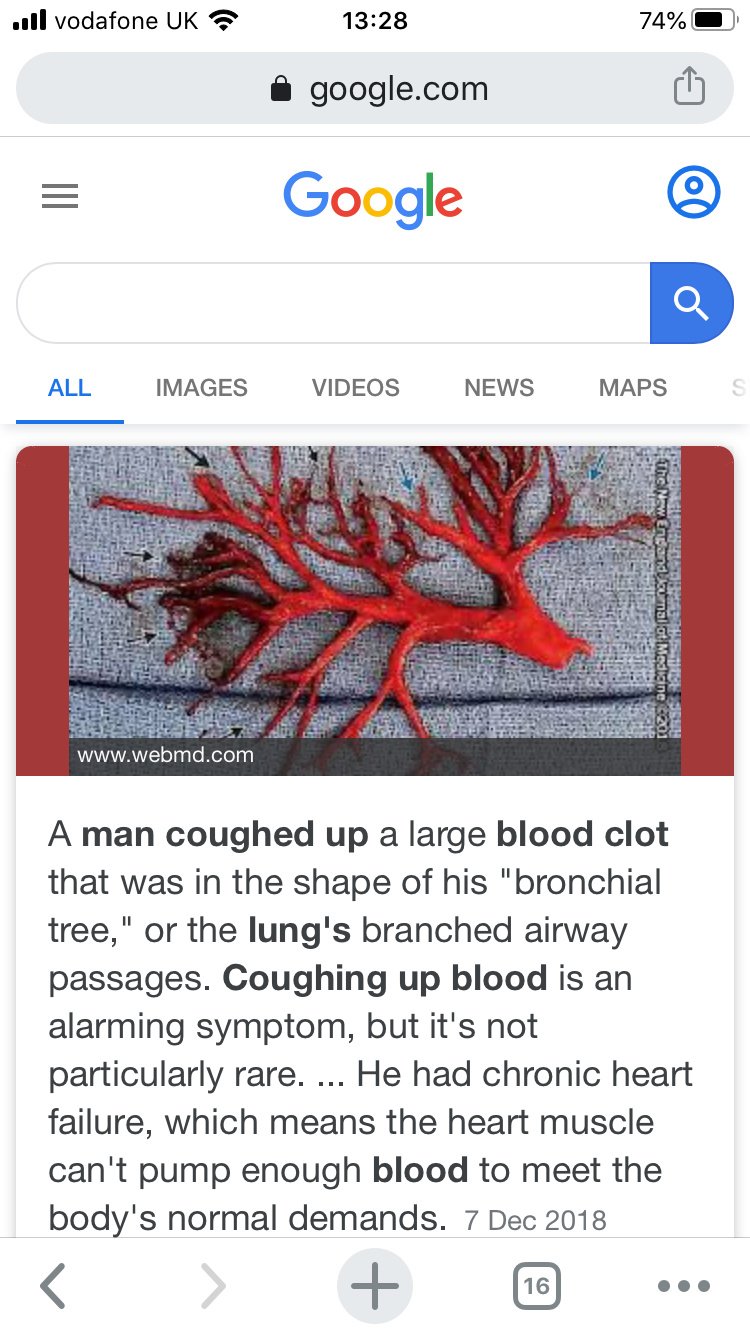Click the Google logo
The image size is (750, 1334).
coord(373,197)
